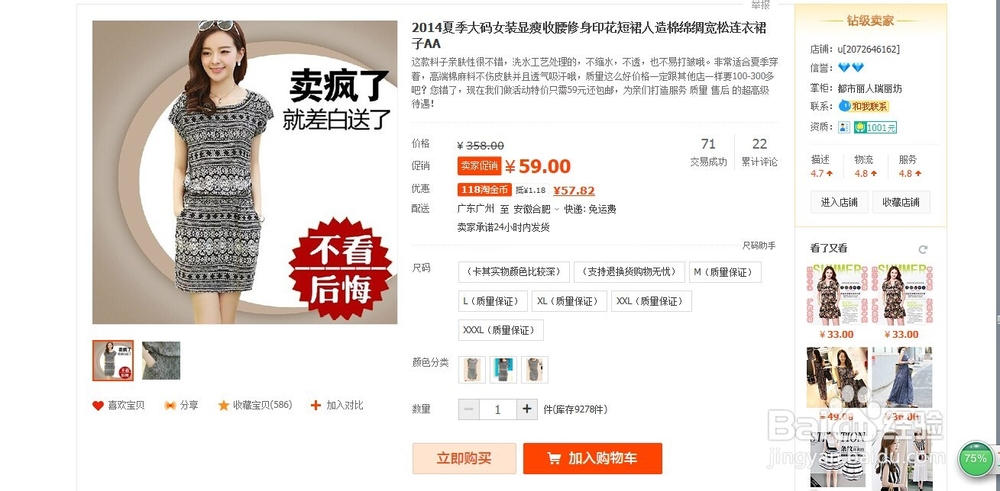The width and height of the screenshot is (1000, 491).
Task: Decrease quantity with the minus stepper
Action: (x=469, y=409)
